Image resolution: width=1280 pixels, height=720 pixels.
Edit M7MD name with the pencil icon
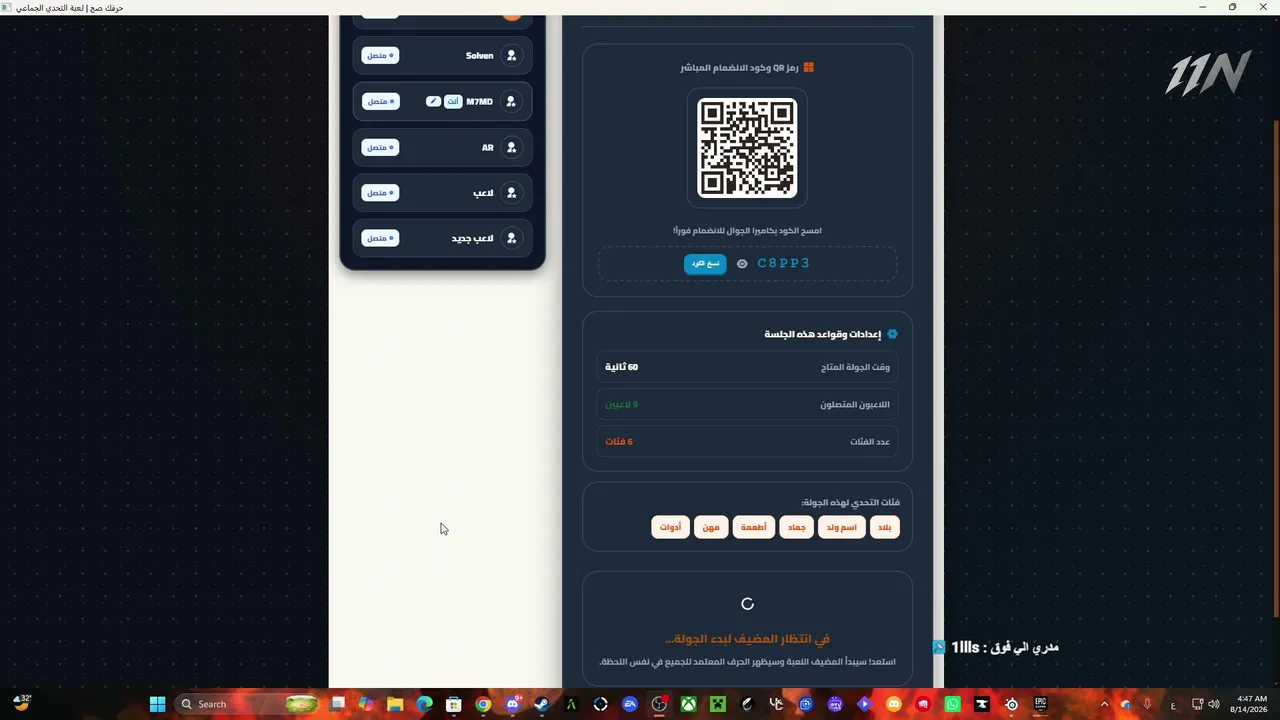[433, 101]
